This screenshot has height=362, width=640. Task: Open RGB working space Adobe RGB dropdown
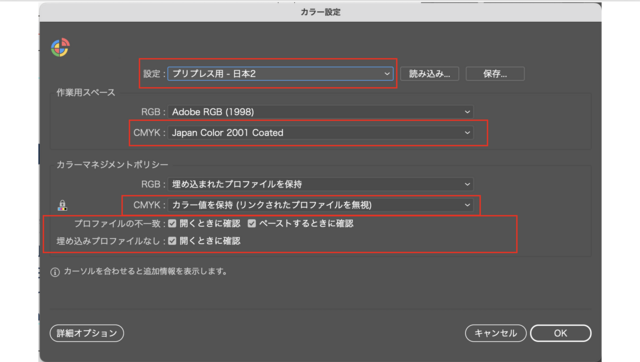coord(320,112)
